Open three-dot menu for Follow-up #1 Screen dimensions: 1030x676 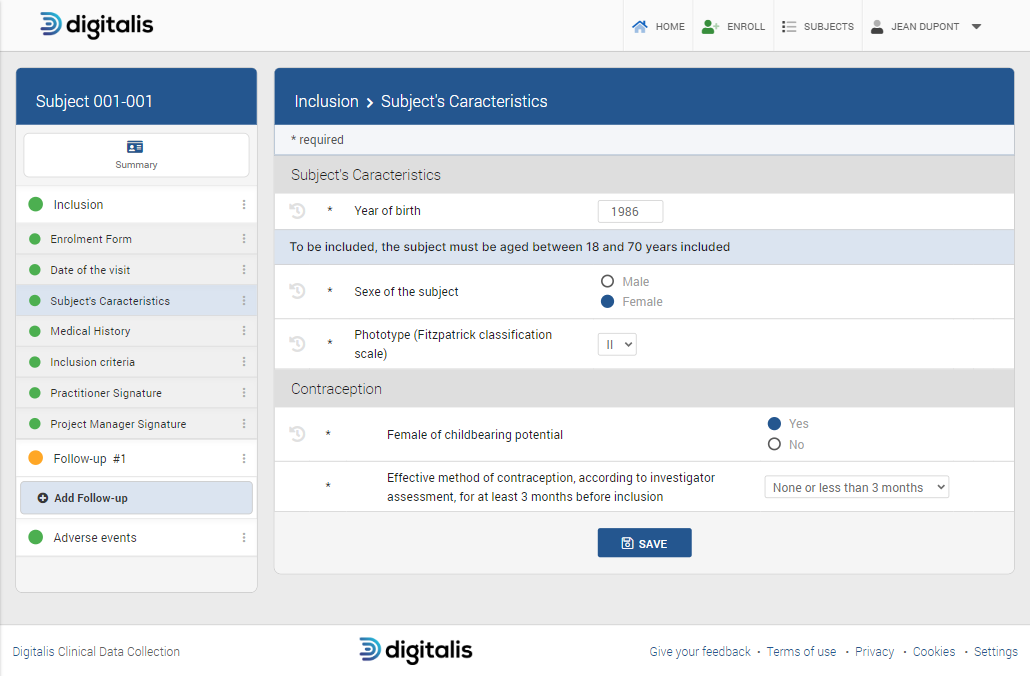pyautogui.click(x=243, y=459)
